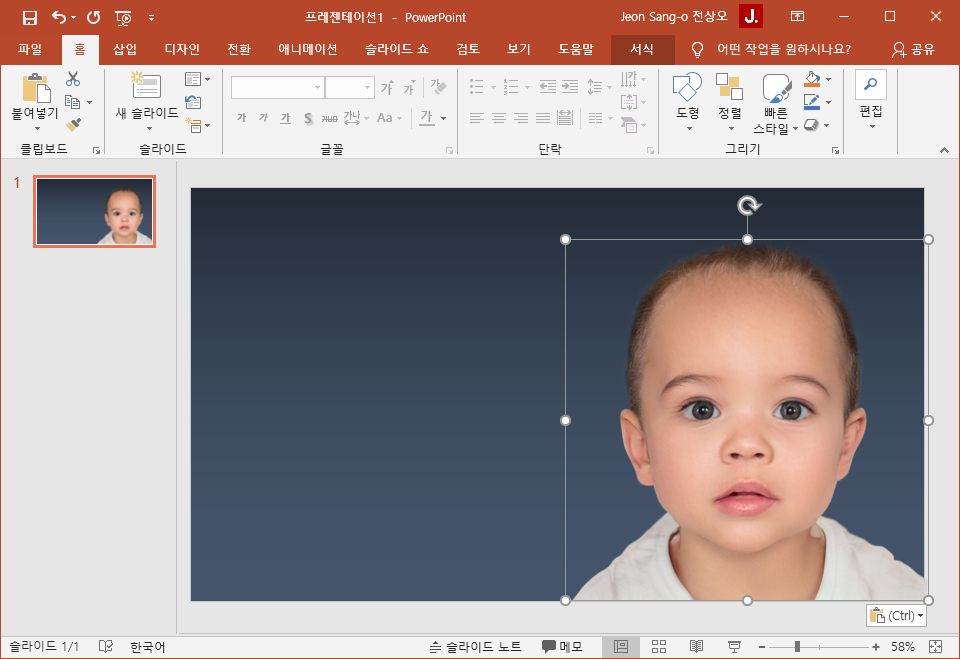Screen dimensions: 960x659
Task: Switch to slide sorter view
Action: (x=659, y=646)
